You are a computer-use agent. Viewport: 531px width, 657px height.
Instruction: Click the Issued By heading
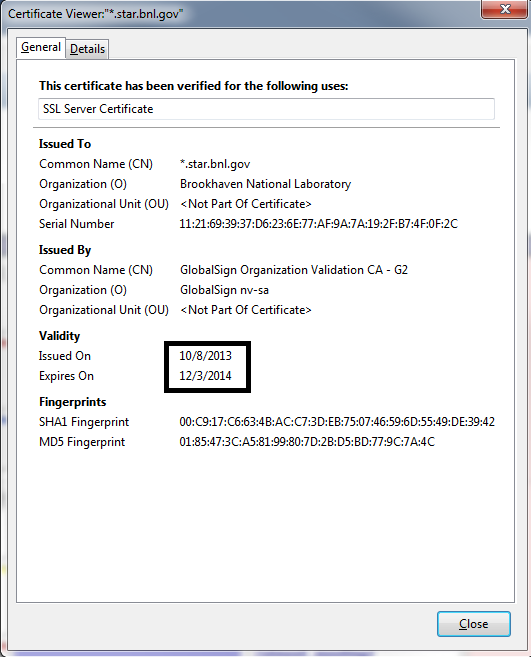(65, 250)
